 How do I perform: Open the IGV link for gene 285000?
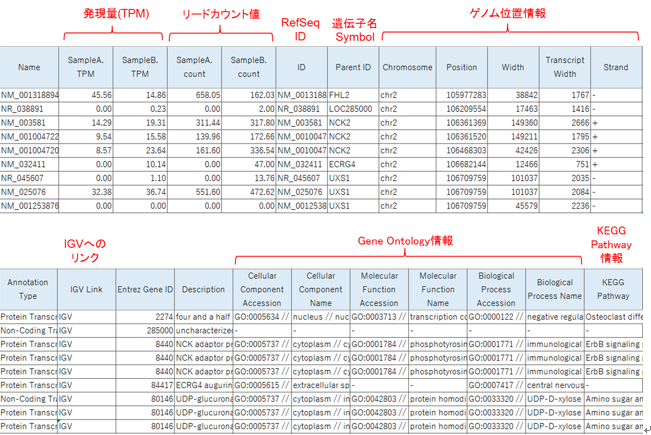click(86, 331)
